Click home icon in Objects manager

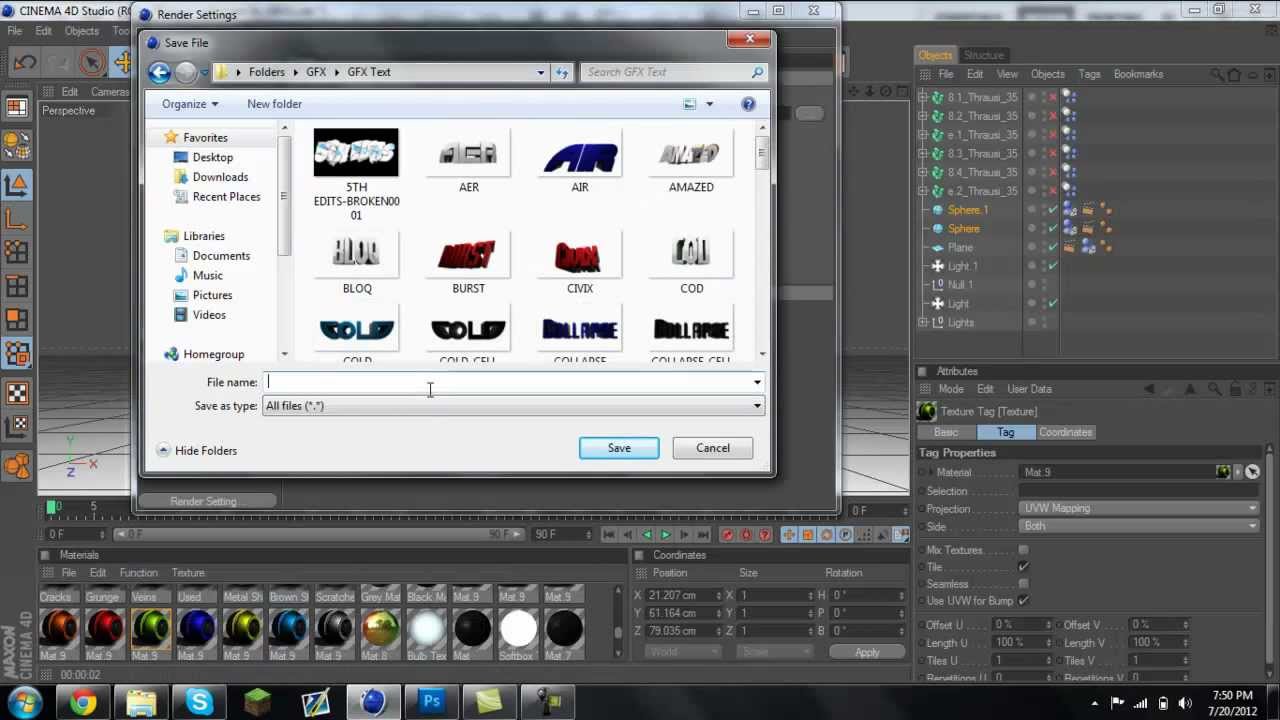click(x=1234, y=74)
